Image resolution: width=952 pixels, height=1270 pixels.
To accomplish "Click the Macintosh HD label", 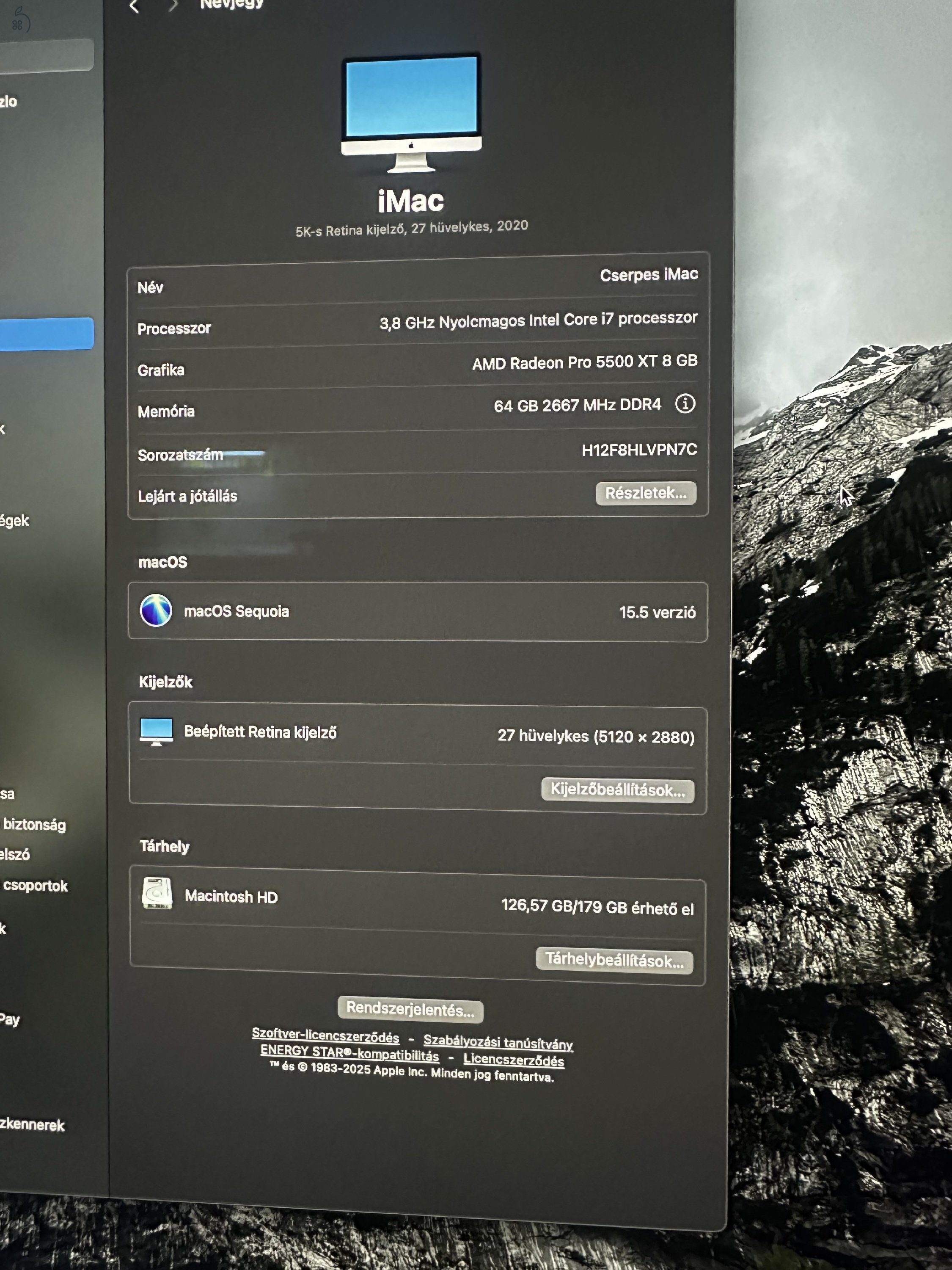I will point(231,896).
